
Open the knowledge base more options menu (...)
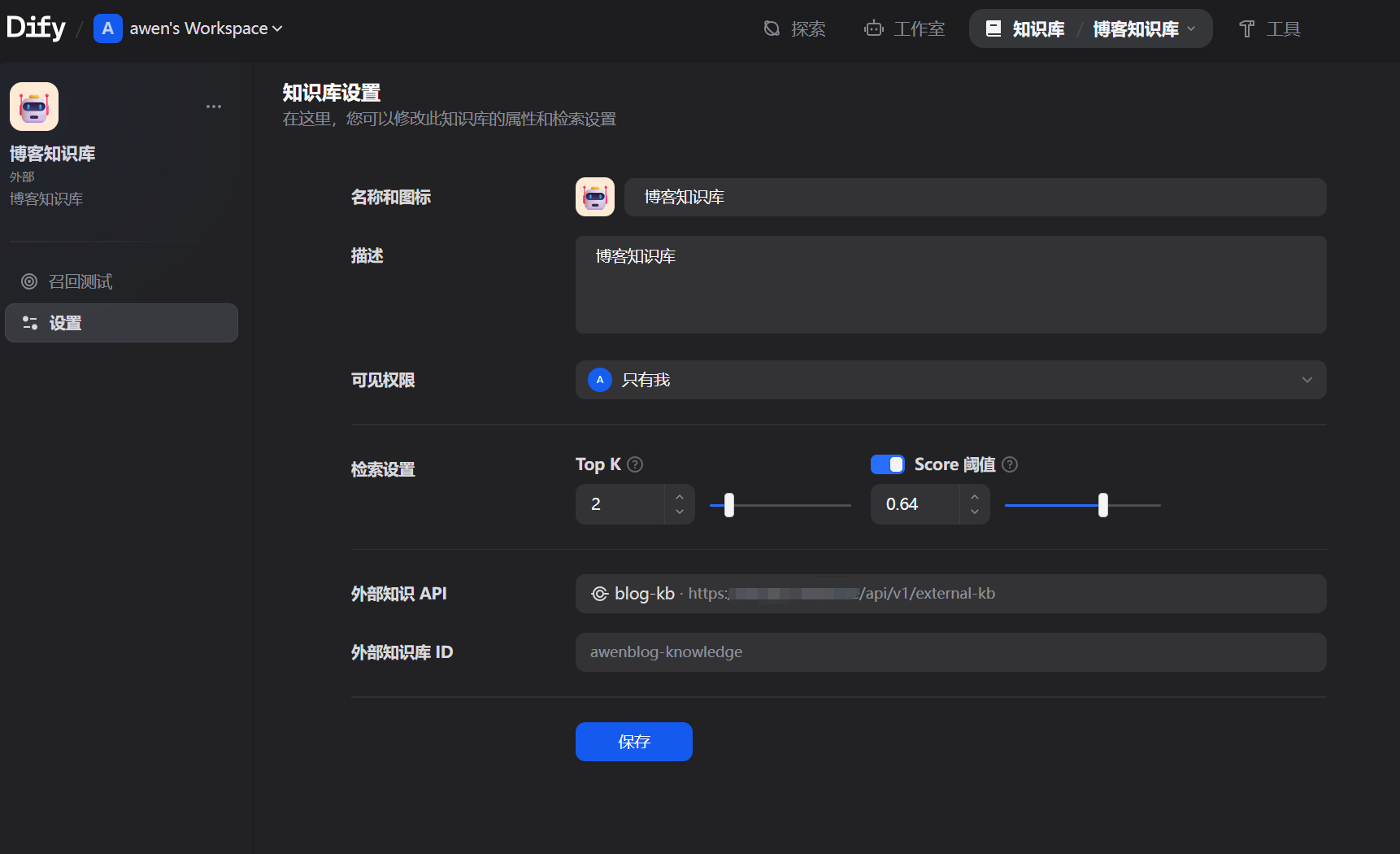coord(214,106)
